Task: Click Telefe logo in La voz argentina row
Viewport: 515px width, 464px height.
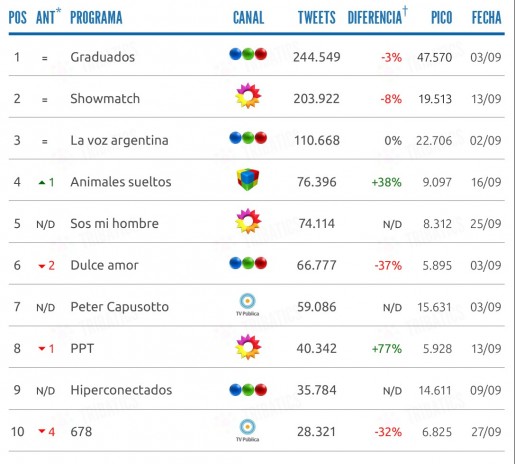Action: click(248, 138)
